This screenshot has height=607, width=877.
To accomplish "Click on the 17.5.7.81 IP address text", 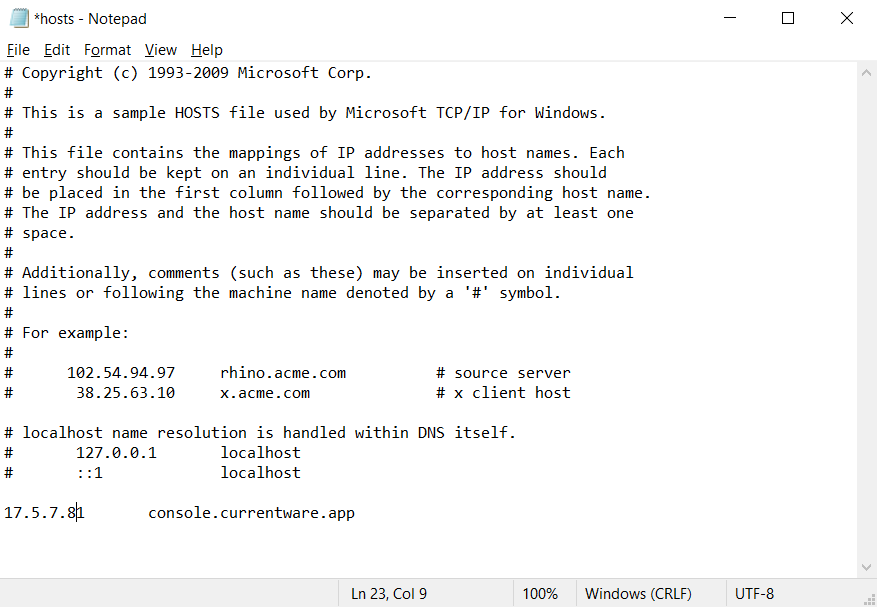I will pos(44,513).
